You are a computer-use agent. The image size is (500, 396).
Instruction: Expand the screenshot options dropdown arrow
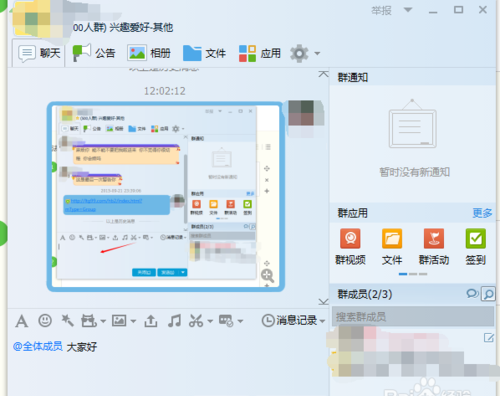[x=210, y=321]
